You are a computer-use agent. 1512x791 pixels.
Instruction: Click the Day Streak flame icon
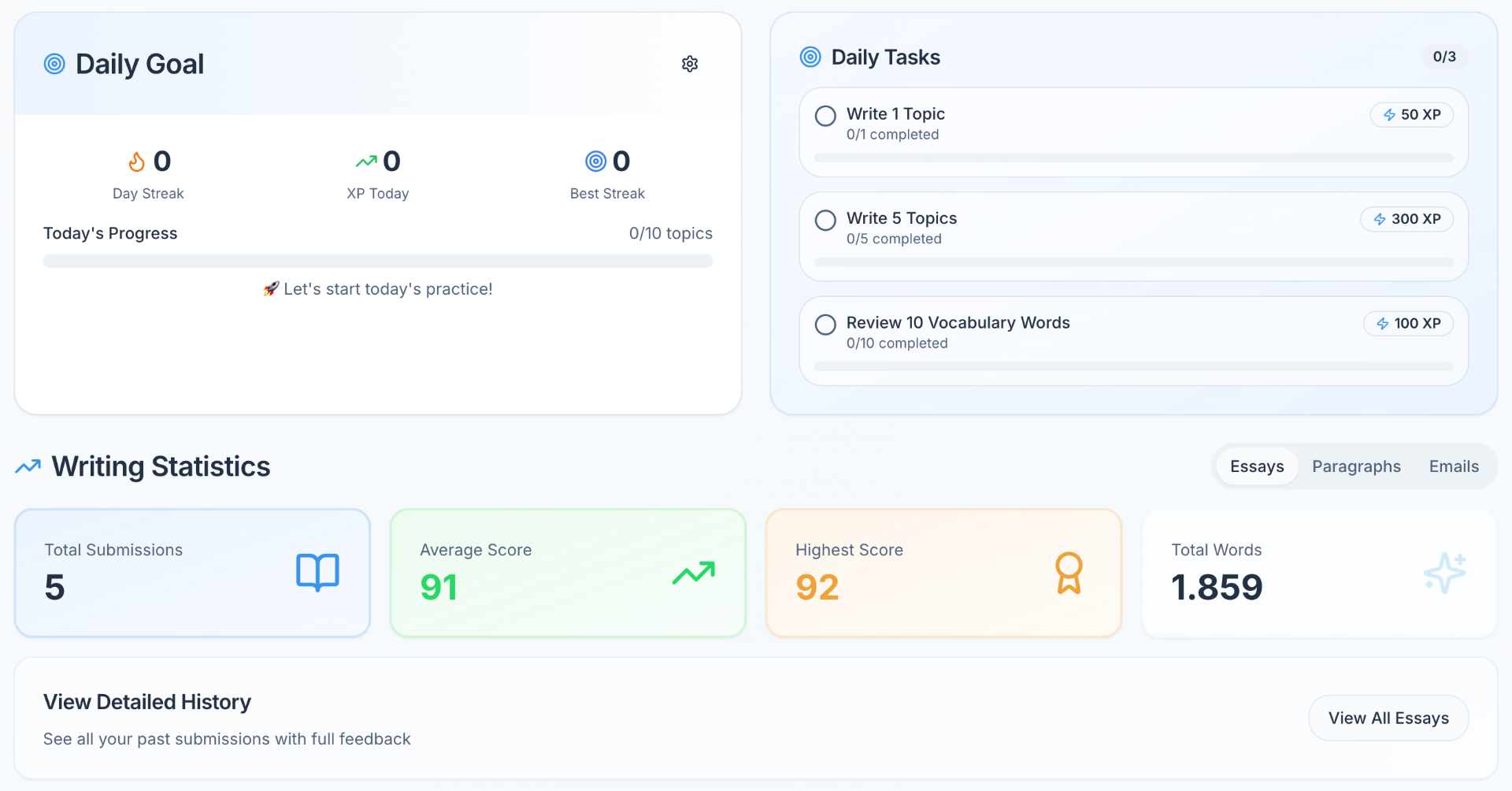click(x=137, y=162)
